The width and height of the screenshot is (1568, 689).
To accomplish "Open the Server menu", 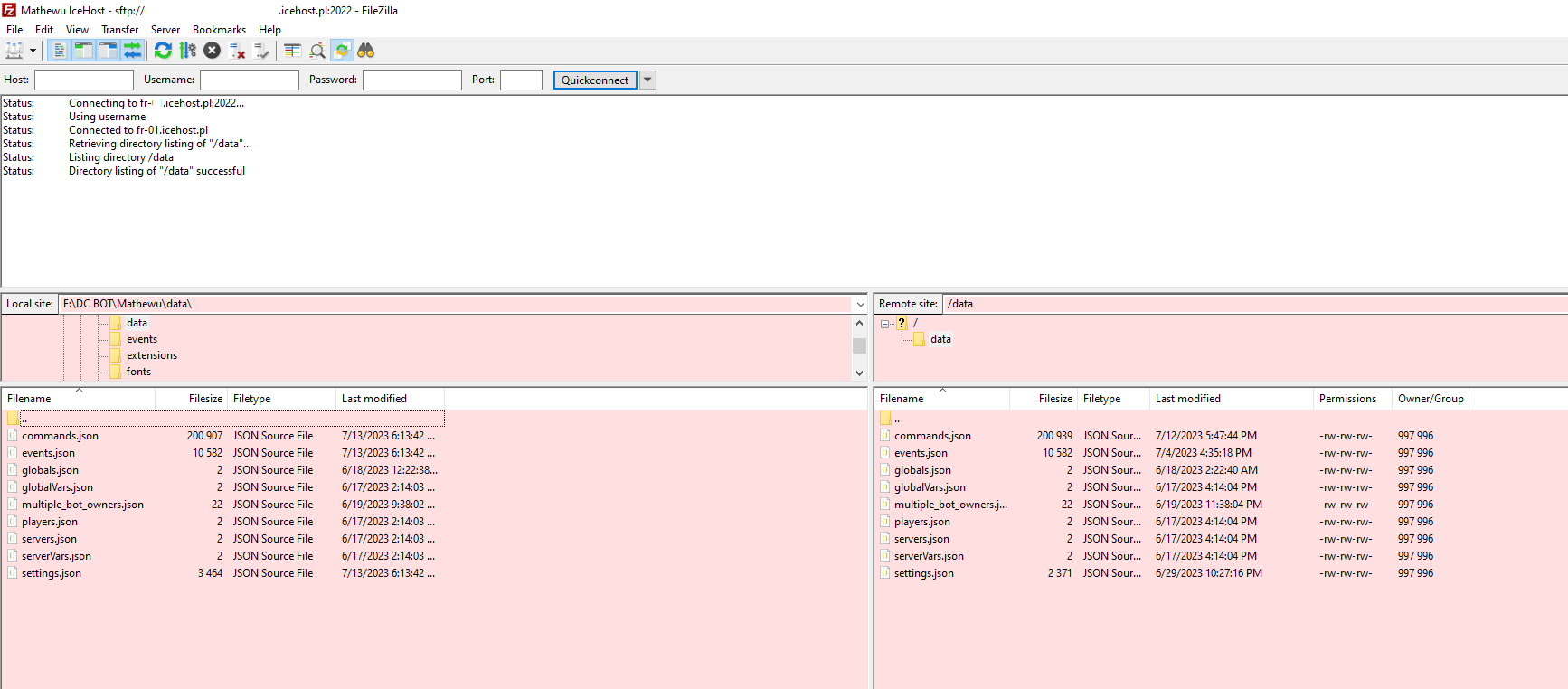I will coord(165,30).
